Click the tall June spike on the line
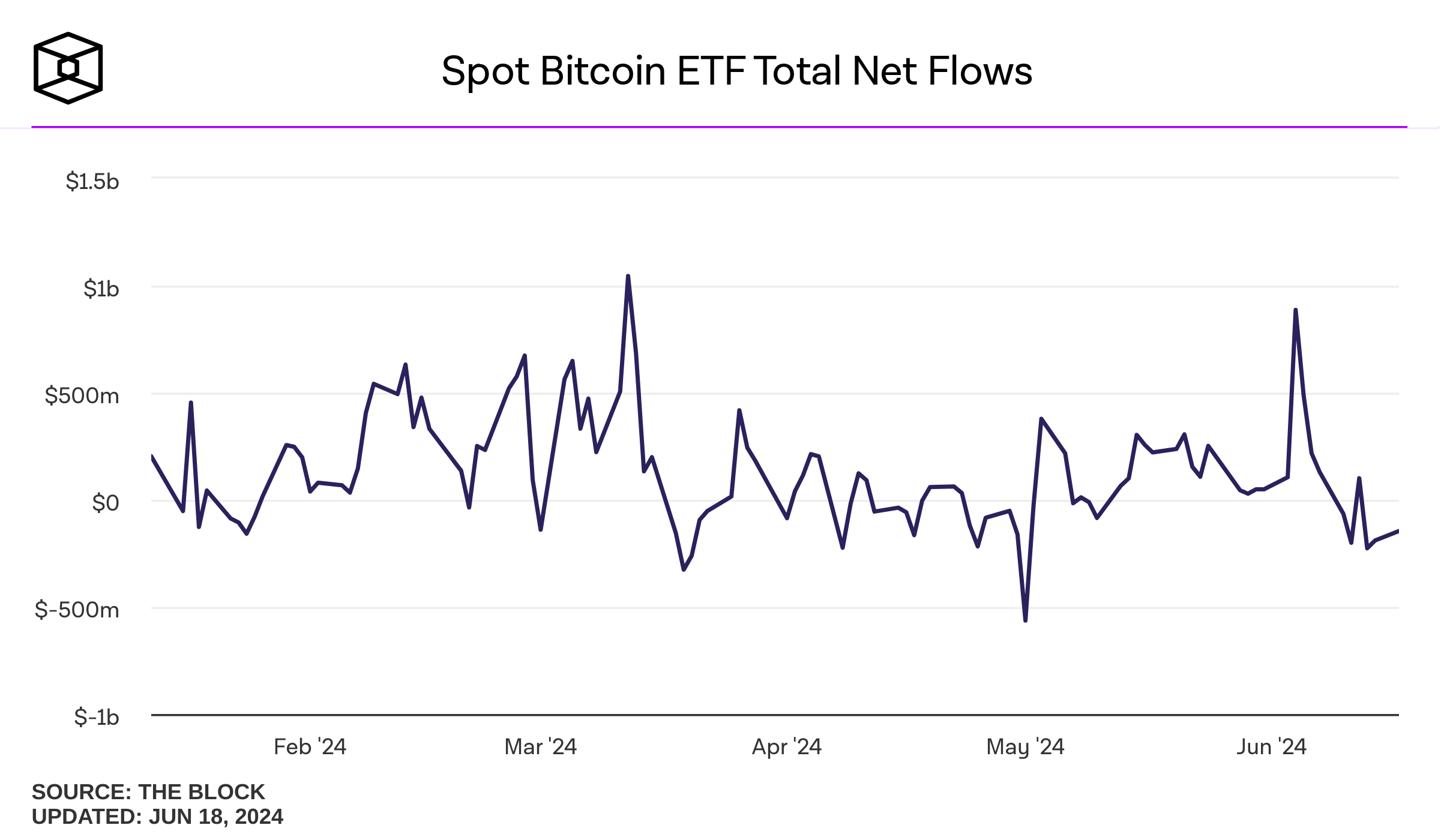Screen dimensions: 1441x840 point(1296,311)
